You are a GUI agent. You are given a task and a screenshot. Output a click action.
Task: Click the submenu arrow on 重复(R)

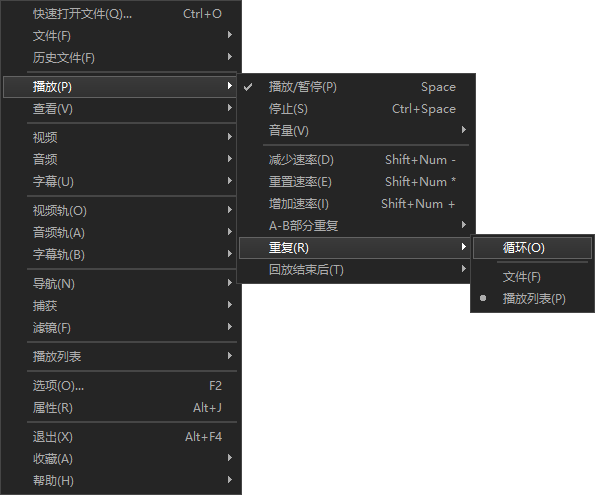pos(464,246)
